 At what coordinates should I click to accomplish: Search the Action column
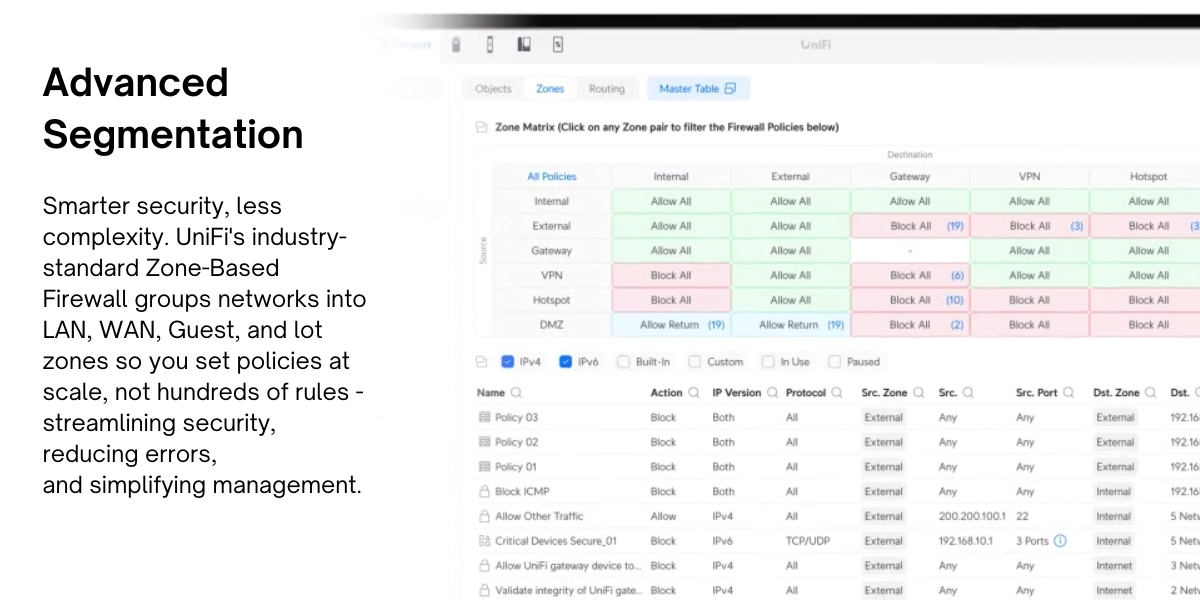(x=694, y=393)
